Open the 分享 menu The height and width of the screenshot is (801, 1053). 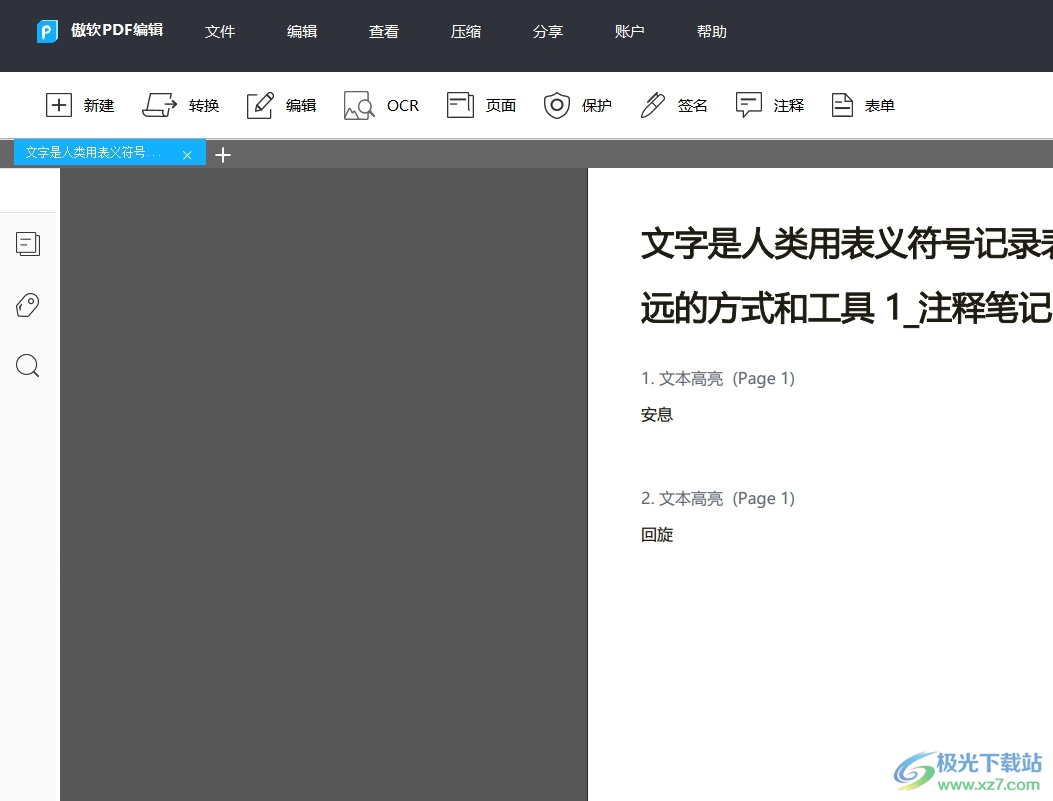[x=548, y=32]
